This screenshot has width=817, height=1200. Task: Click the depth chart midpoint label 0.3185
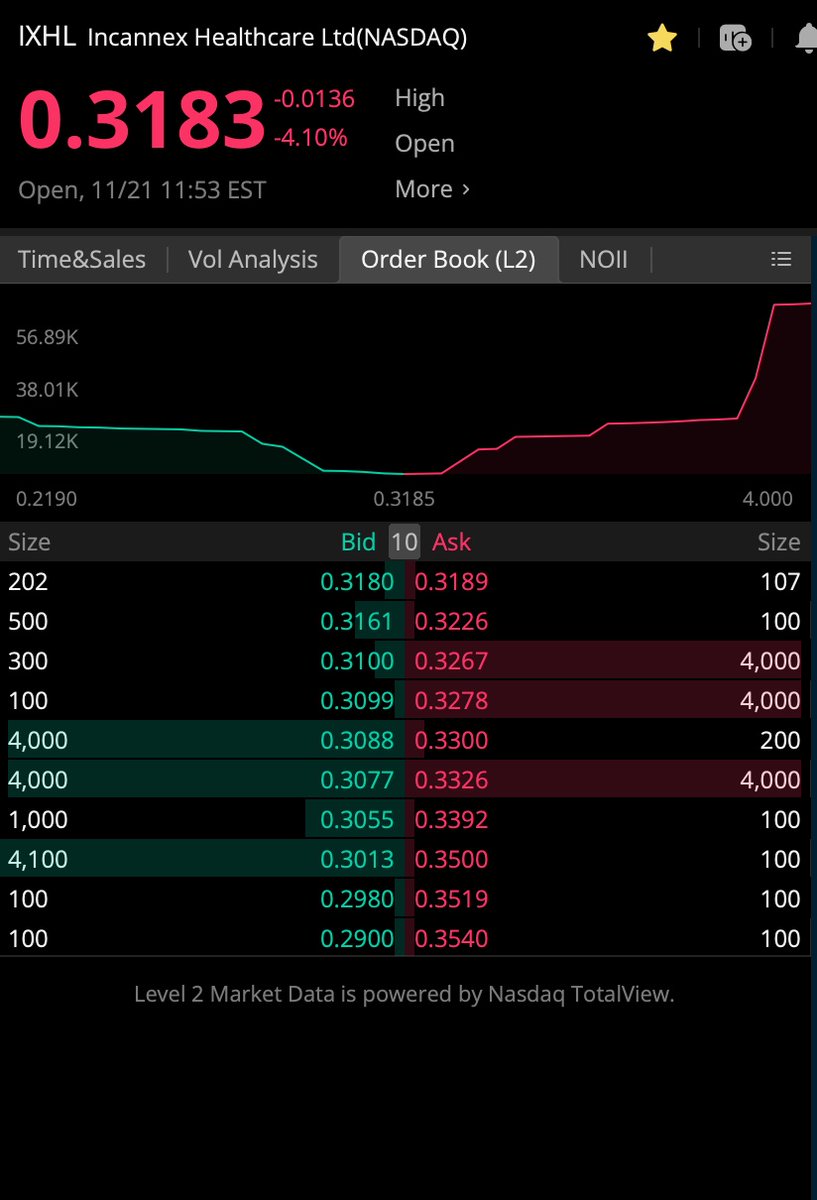click(404, 498)
